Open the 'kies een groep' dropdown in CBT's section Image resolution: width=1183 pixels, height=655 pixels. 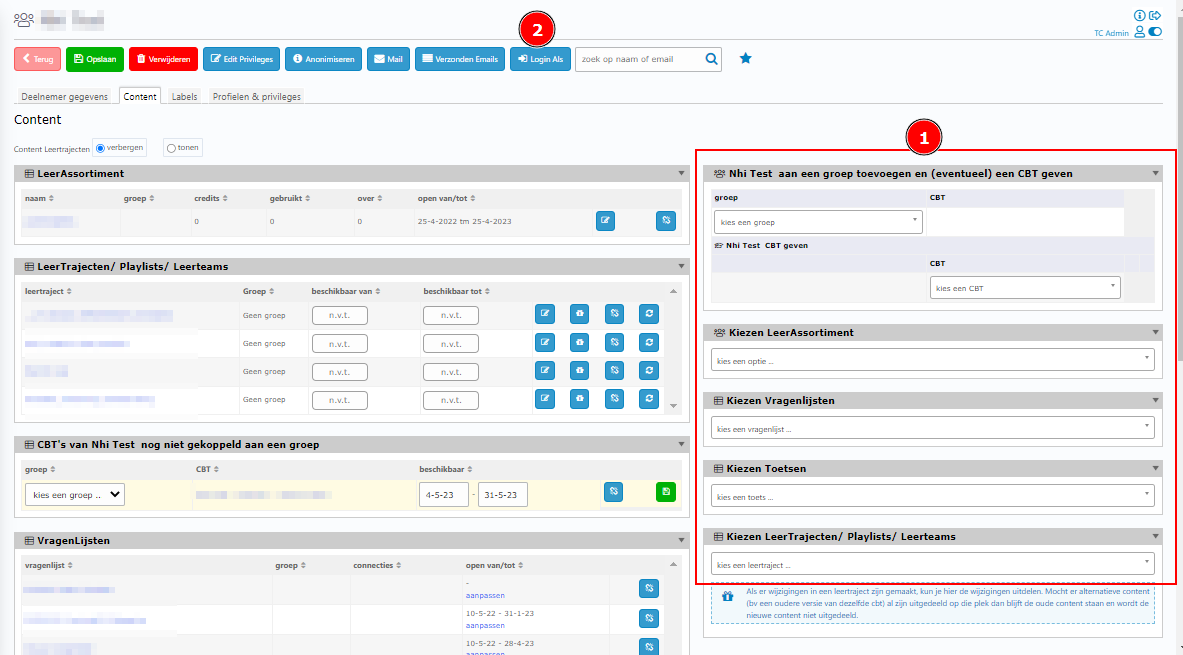75,494
